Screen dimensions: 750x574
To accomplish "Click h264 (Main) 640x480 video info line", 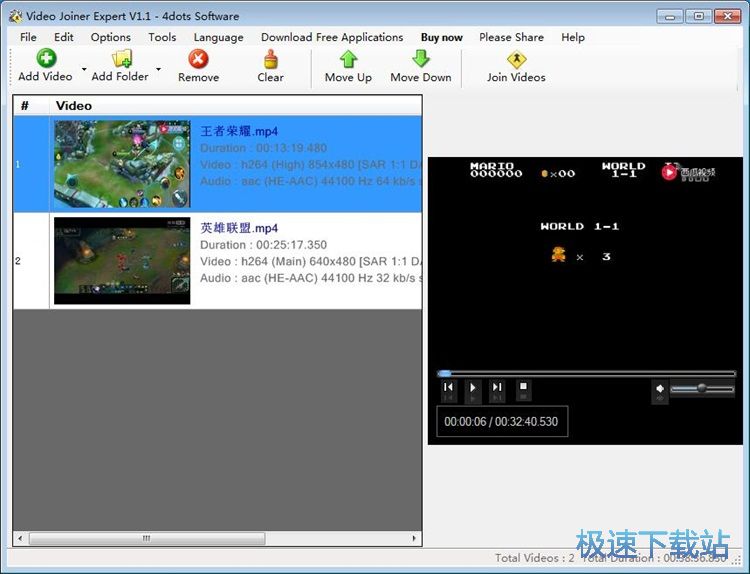I will coord(311,262).
